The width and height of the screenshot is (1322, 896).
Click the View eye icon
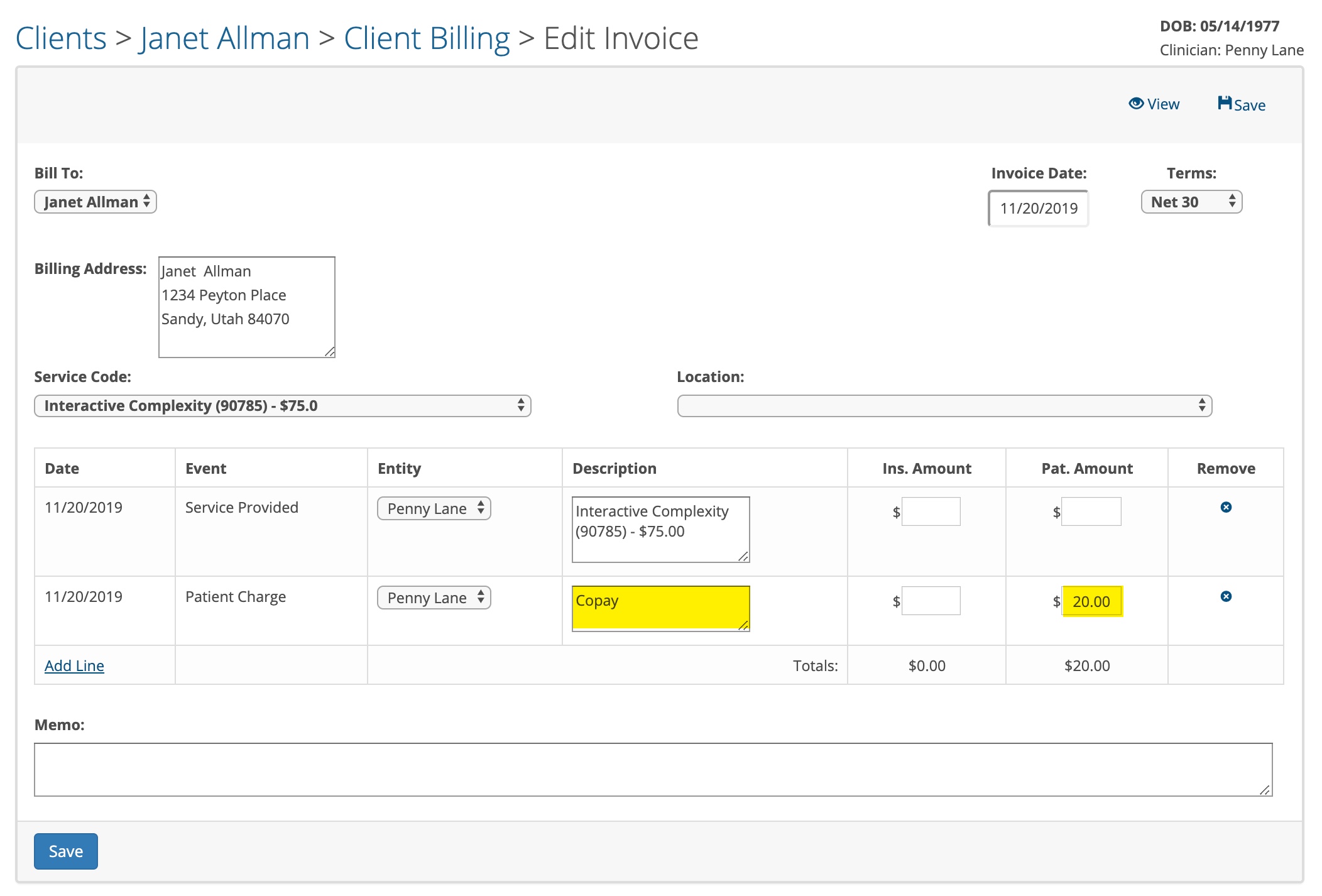(1154, 103)
